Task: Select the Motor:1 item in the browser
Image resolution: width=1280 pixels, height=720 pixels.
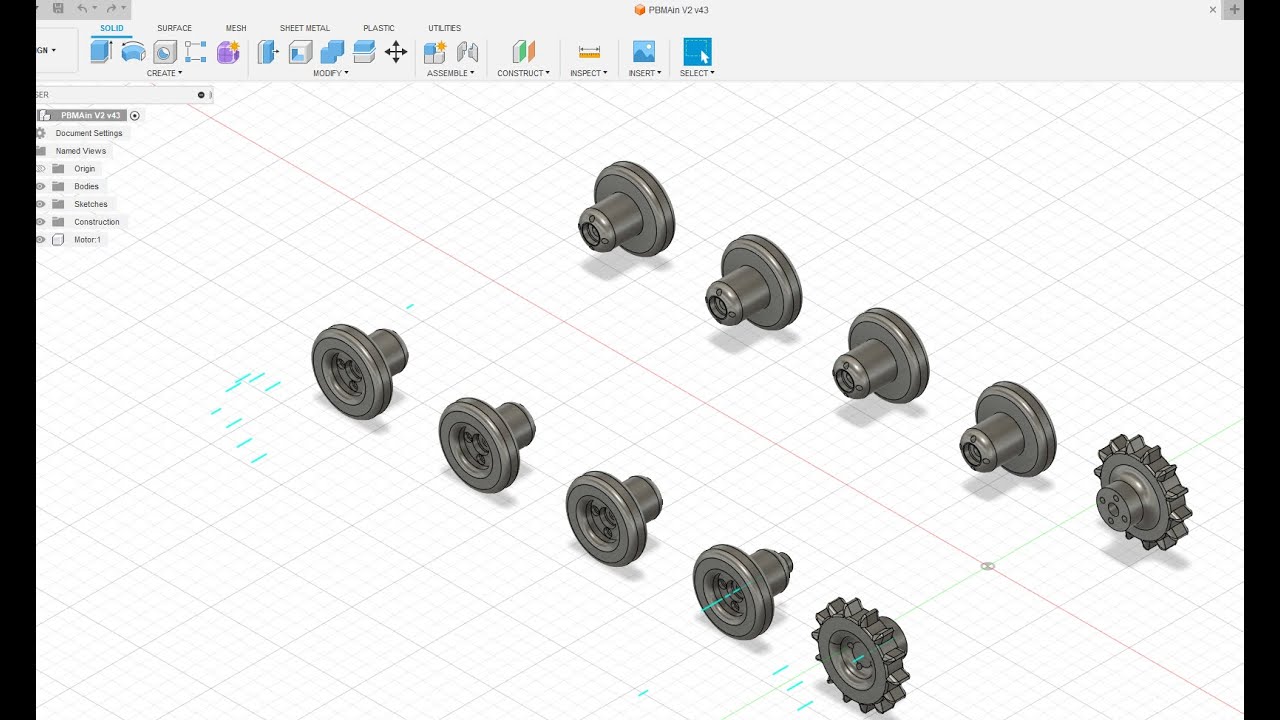Action: coord(87,240)
